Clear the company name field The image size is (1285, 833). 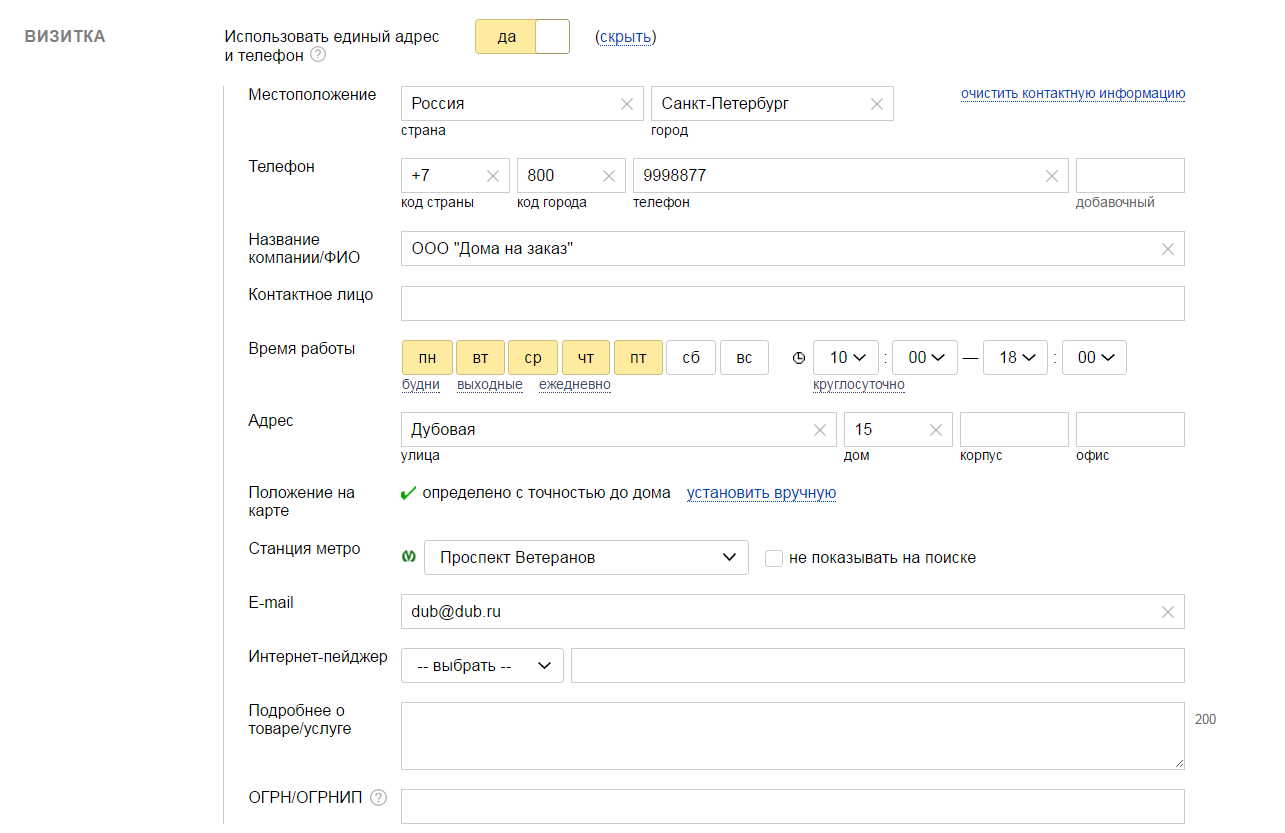[1167, 249]
